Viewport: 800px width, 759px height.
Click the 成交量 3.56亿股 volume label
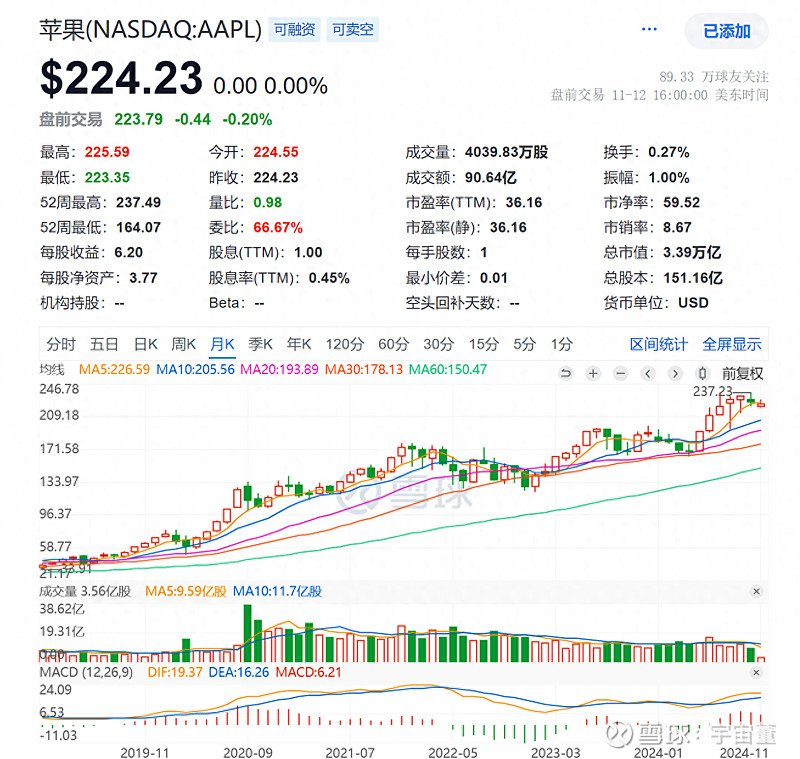85,591
